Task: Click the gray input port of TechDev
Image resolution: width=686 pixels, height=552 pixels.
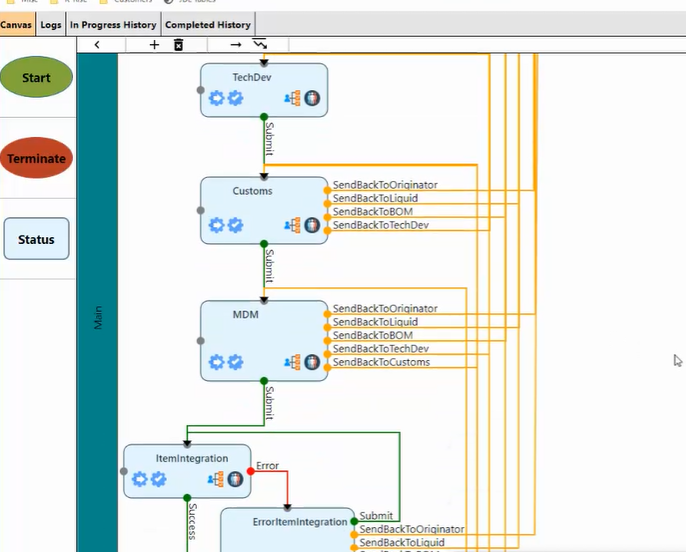Action: pyautogui.click(x=200, y=90)
